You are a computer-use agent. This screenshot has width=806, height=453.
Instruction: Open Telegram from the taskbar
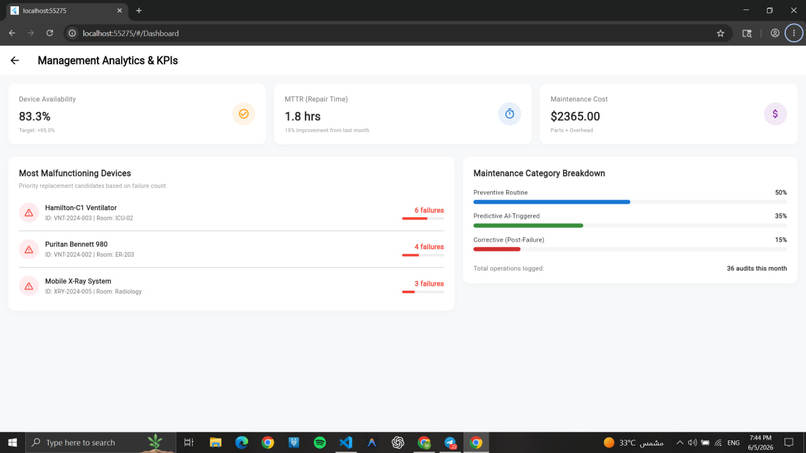450,442
